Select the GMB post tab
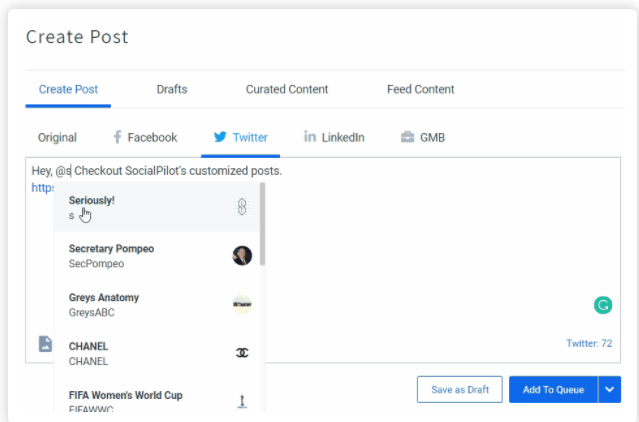Viewport: 639px width, 422px height. pyautogui.click(x=423, y=138)
